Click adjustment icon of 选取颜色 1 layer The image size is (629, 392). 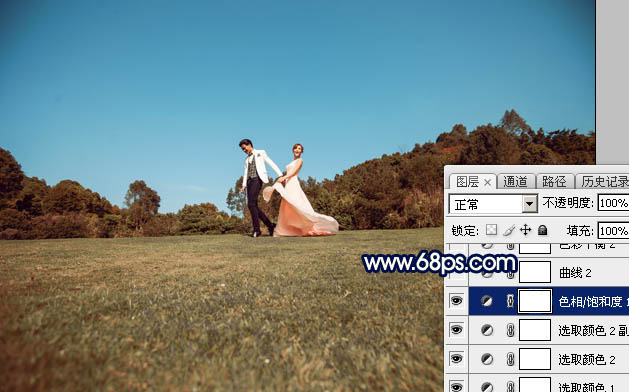(487, 387)
